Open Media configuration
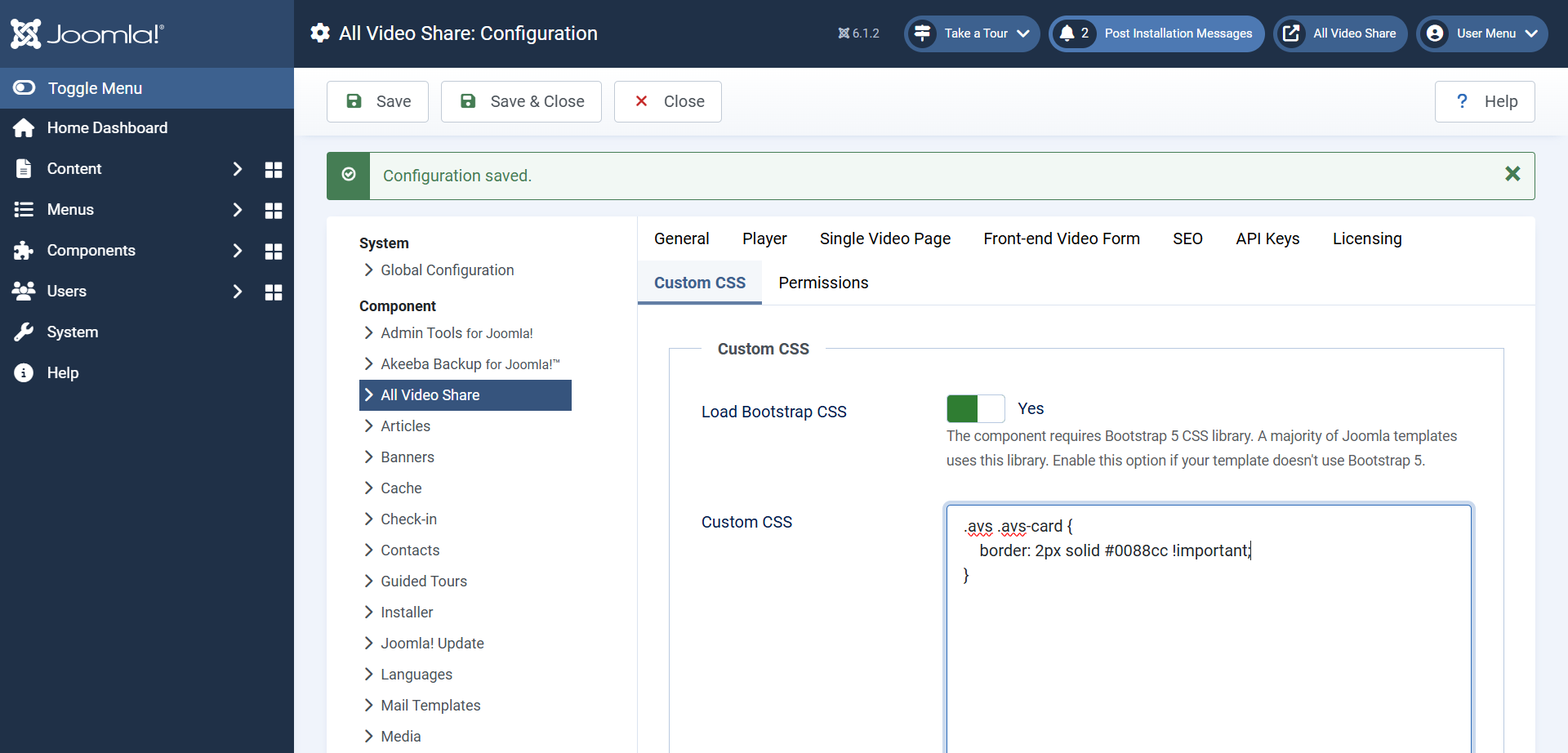Image resolution: width=1568 pixels, height=753 pixels. coord(401,737)
